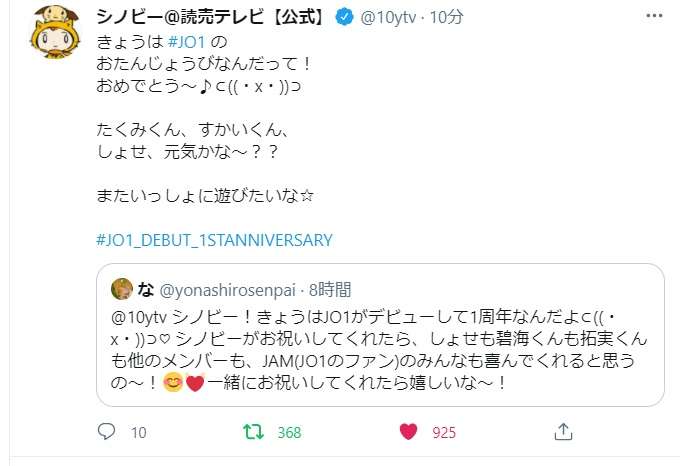Click the 10分 tweet timestamp
The height and width of the screenshot is (466, 680).
[446, 17]
